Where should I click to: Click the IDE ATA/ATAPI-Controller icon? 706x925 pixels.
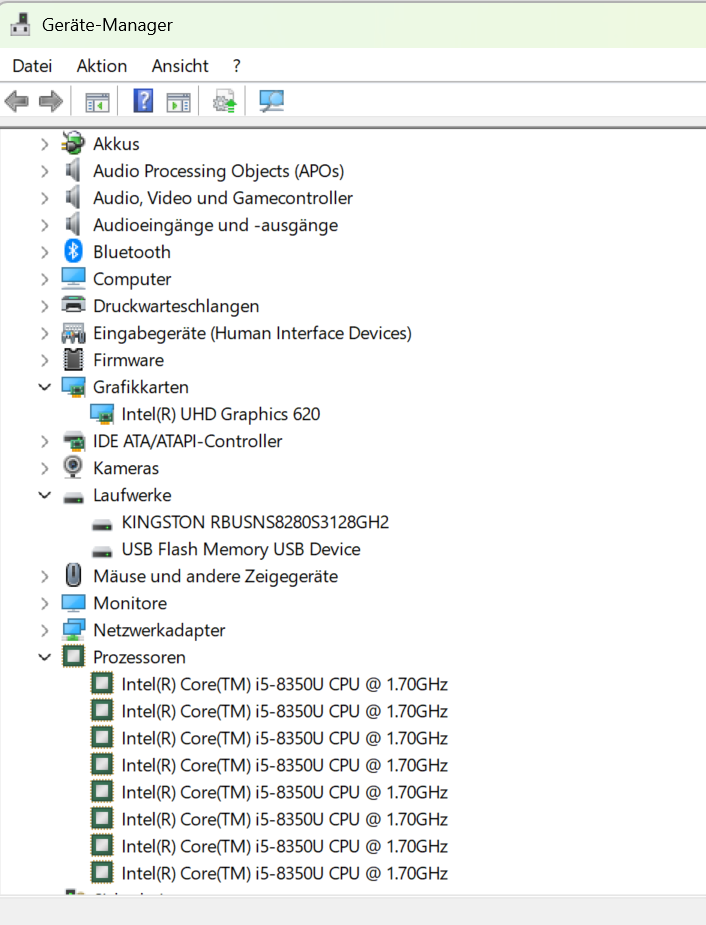click(74, 441)
